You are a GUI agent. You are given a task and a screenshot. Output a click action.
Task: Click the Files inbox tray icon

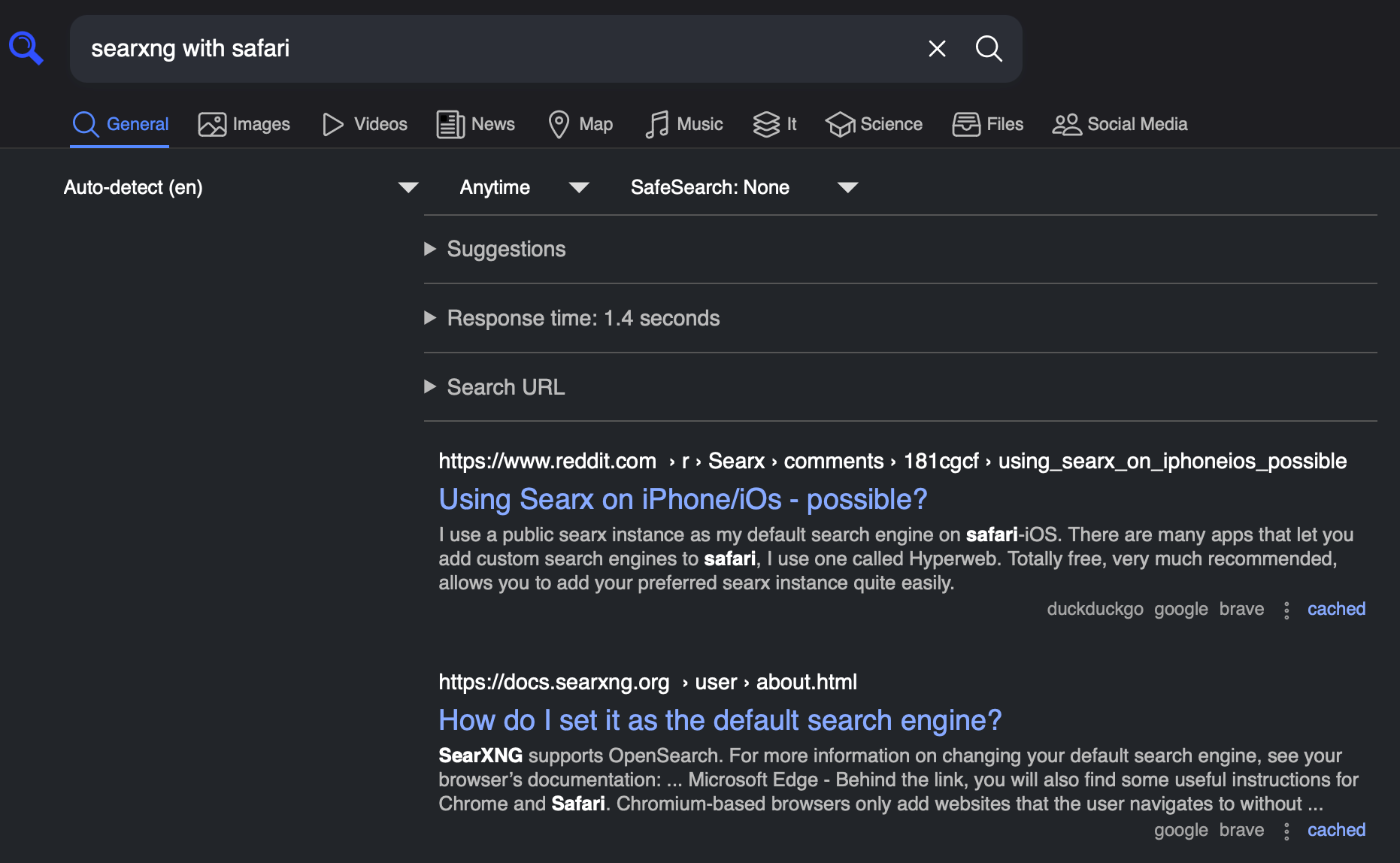coord(966,124)
